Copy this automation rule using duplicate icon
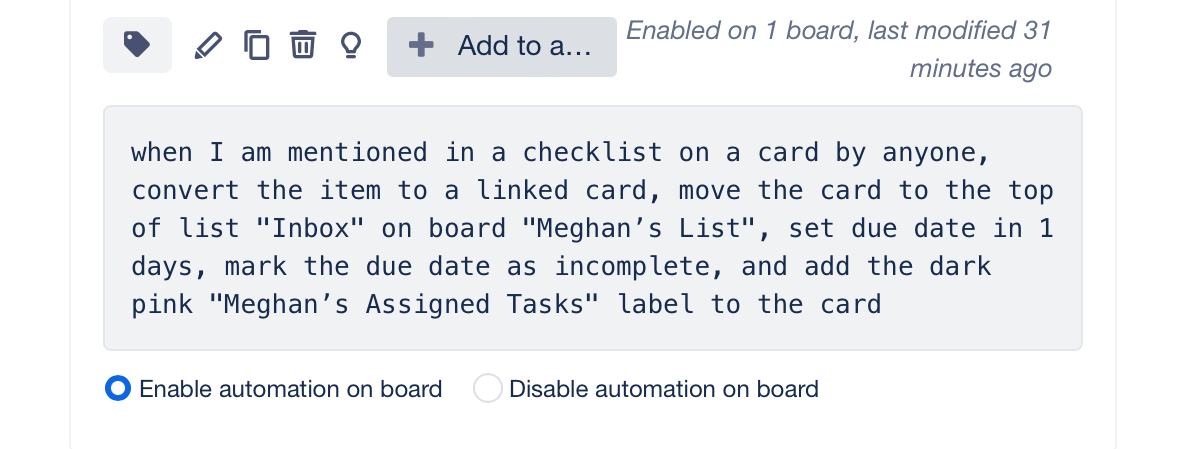 tap(257, 45)
